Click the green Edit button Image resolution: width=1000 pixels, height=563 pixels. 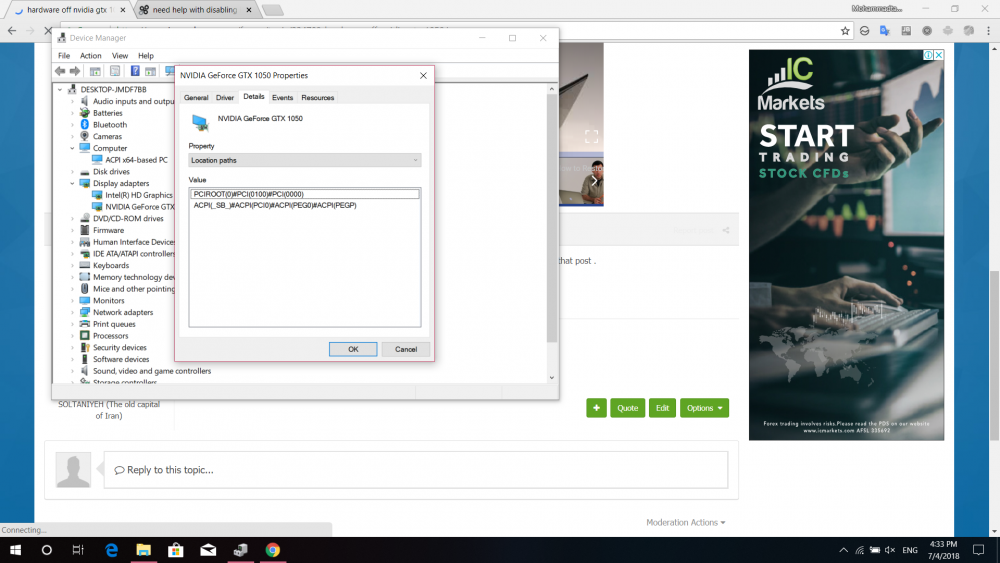pyautogui.click(x=663, y=408)
